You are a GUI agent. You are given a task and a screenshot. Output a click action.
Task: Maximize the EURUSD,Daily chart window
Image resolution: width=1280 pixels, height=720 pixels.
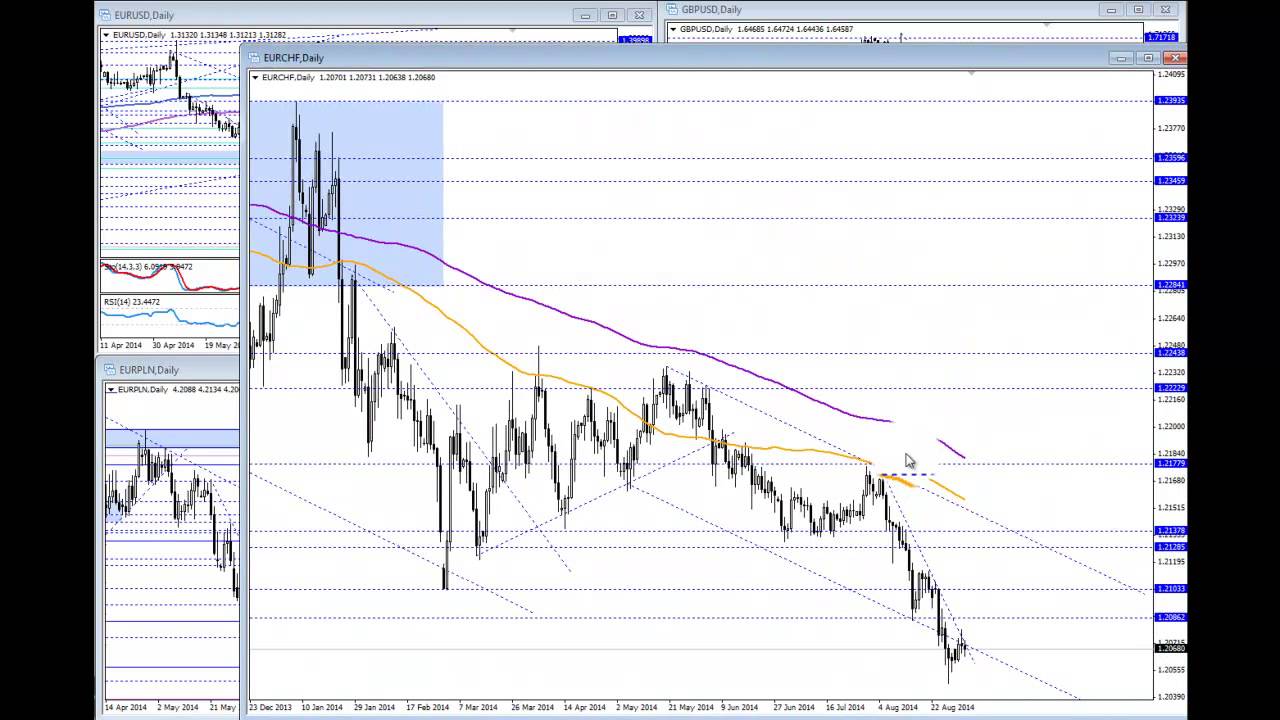coord(612,15)
